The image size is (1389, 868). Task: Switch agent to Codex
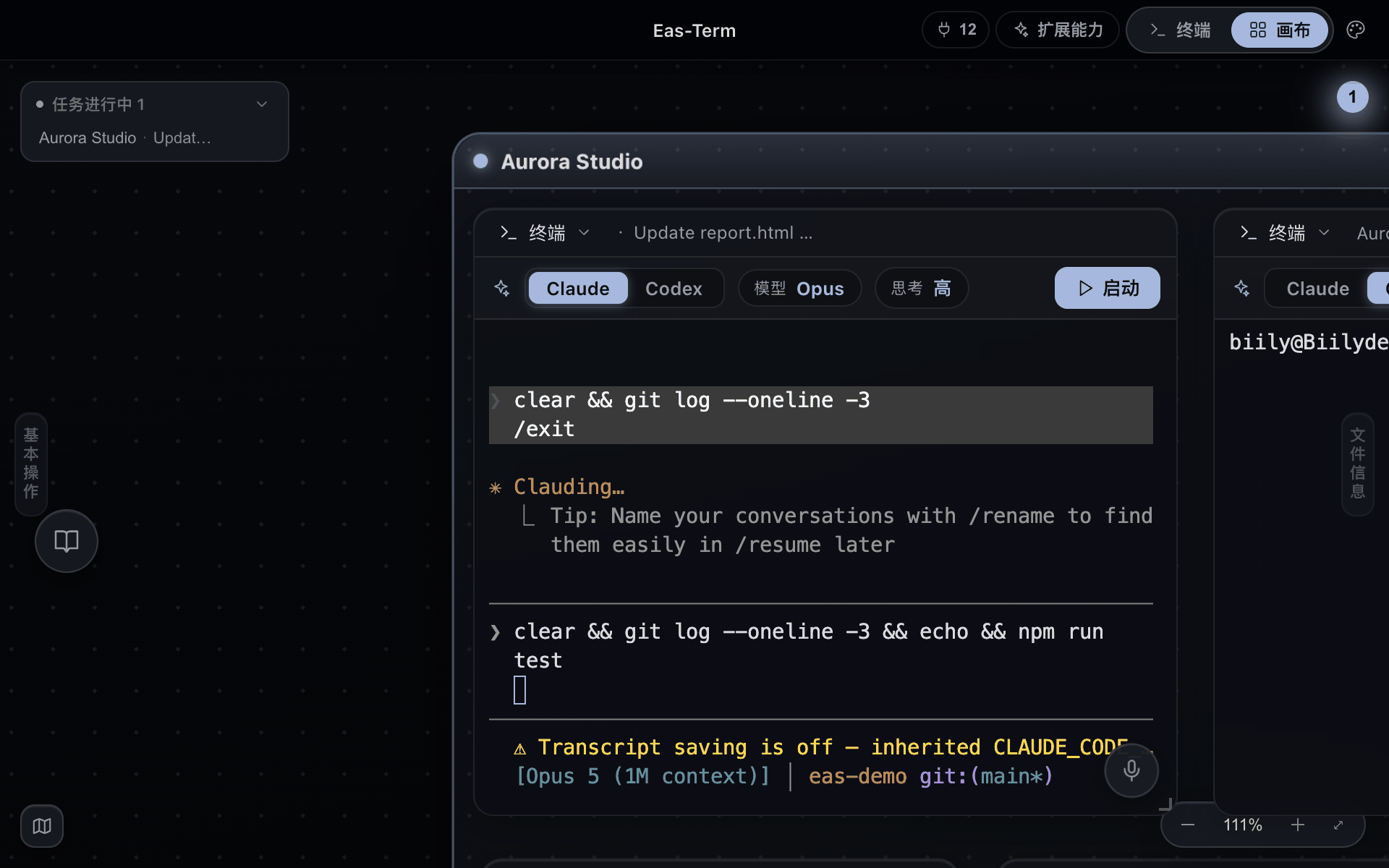674,289
